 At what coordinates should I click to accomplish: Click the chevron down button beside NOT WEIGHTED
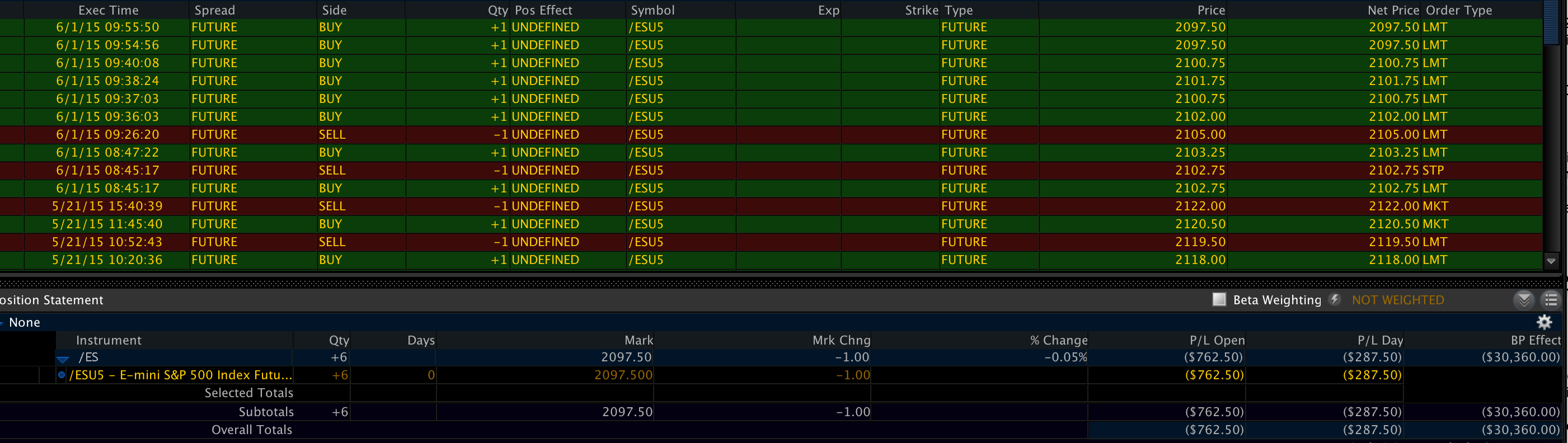(1524, 300)
